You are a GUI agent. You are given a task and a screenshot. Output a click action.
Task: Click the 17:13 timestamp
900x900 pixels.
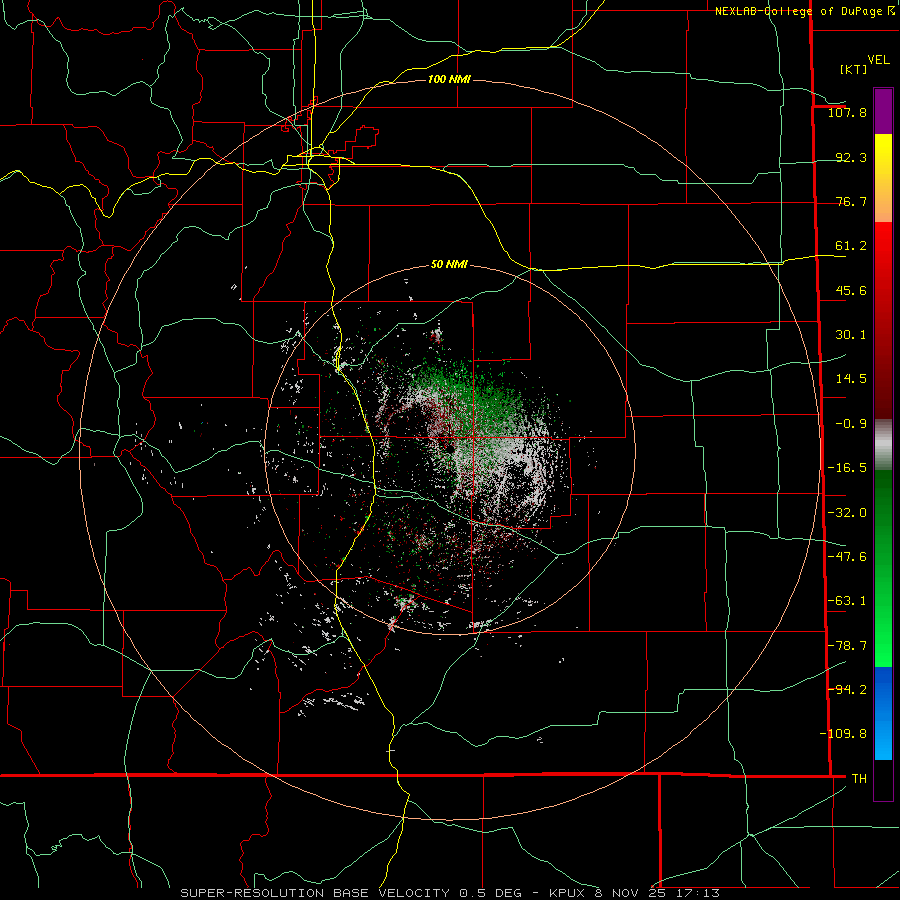click(x=697, y=893)
